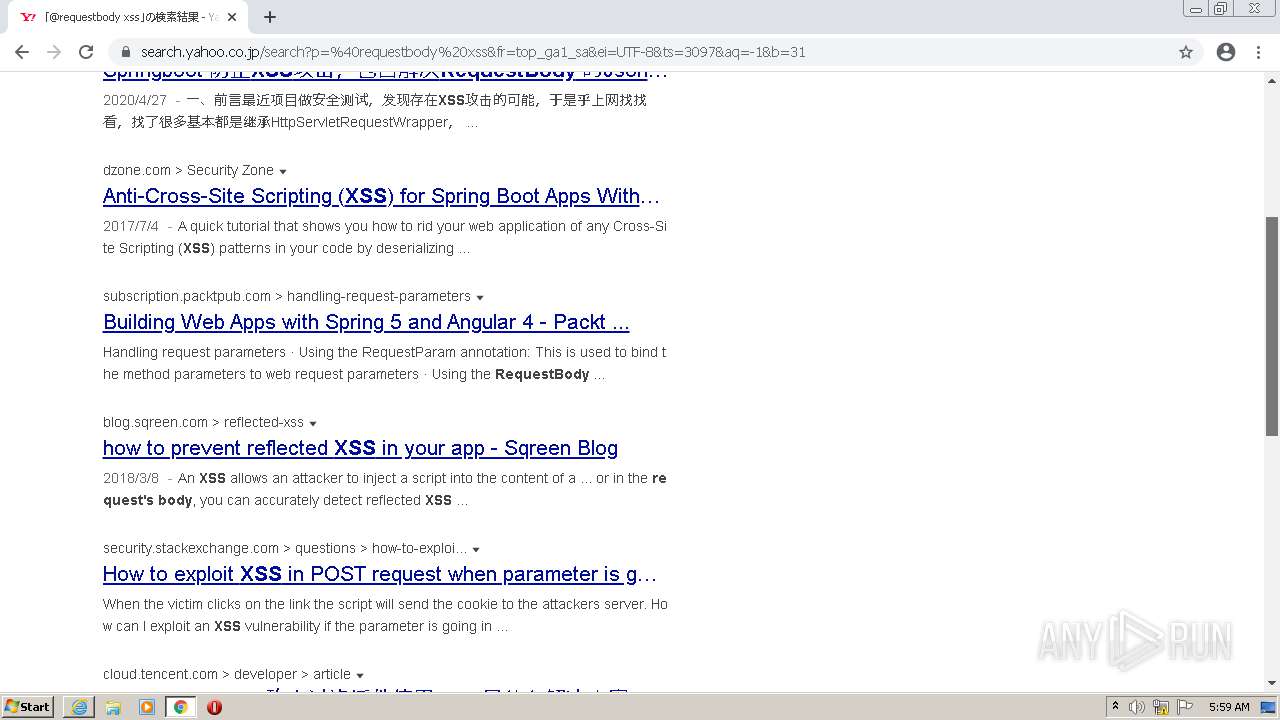Viewport: 1280px width, 720px height.
Task: Click the 5:59 AM system clock
Action: point(1229,707)
